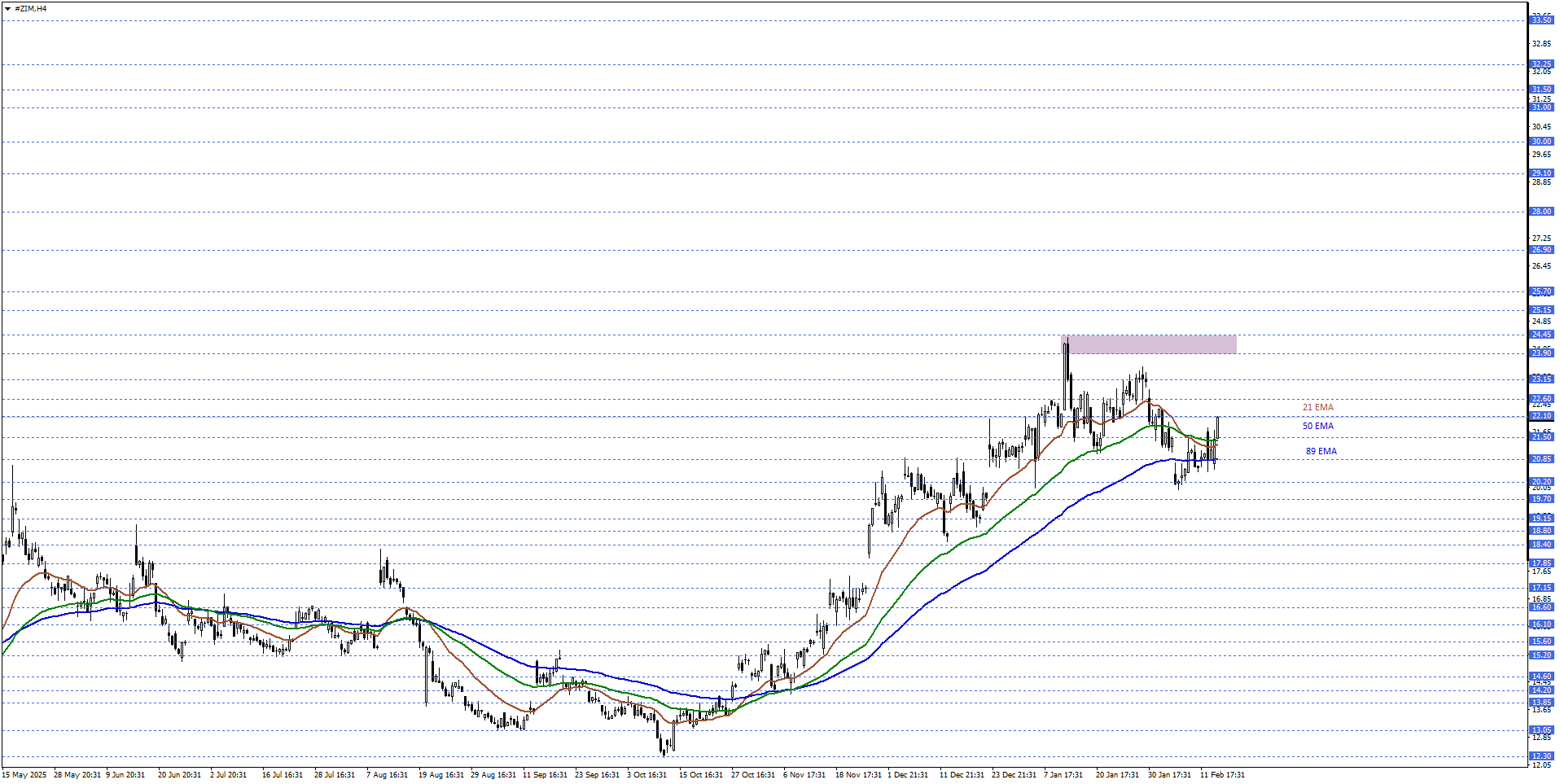The width and height of the screenshot is (1560, 784).
Task: Select the 50 EMA text label
Action: coord(1317,426)
